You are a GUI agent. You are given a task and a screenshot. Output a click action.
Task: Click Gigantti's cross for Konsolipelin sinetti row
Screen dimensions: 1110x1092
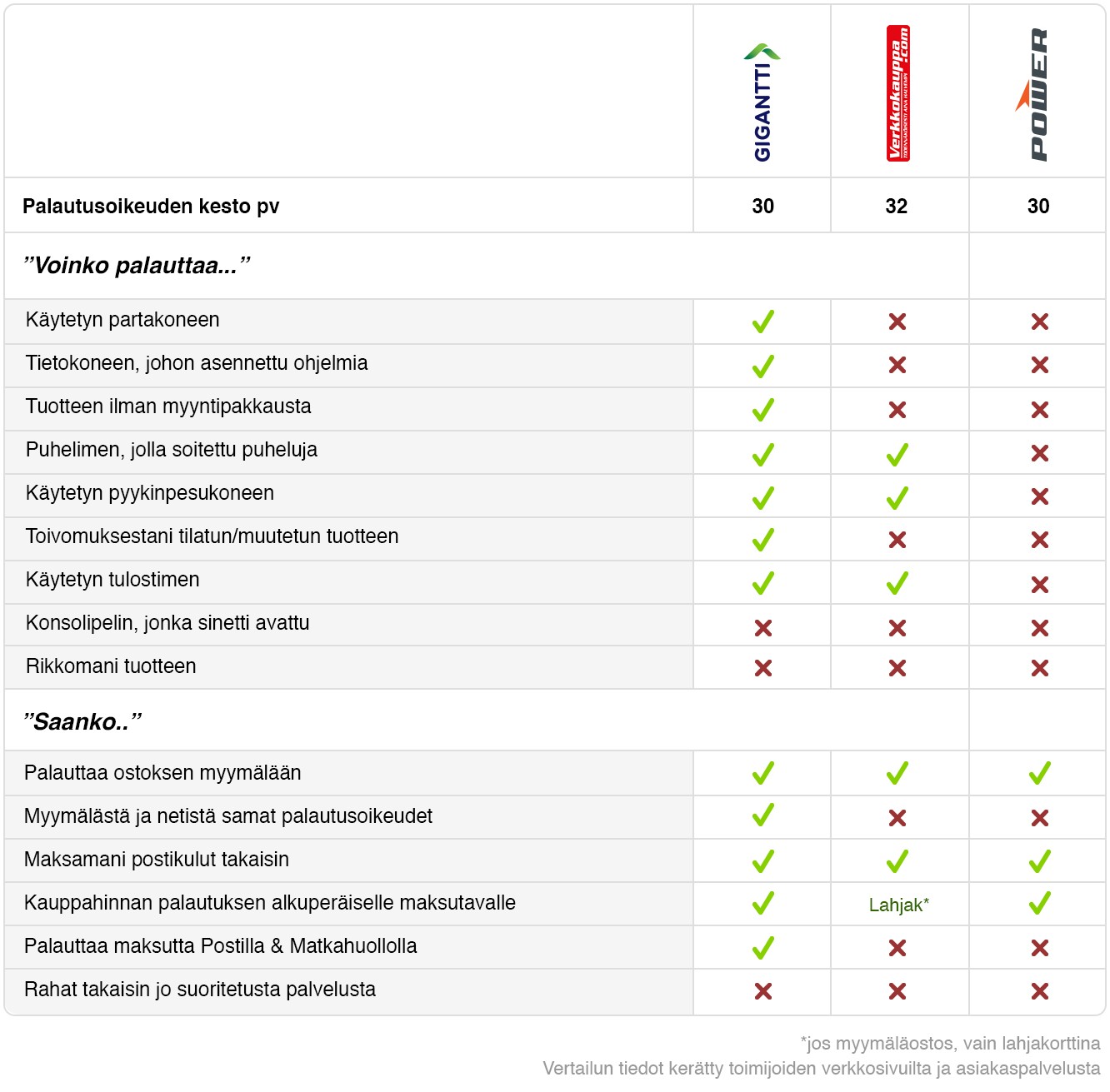(763, 628)
